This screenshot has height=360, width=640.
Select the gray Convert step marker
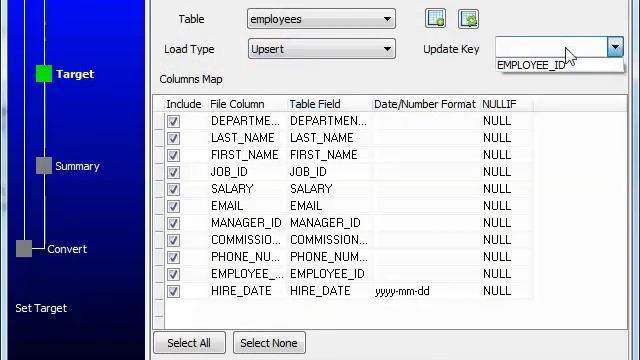coord(24,249)
